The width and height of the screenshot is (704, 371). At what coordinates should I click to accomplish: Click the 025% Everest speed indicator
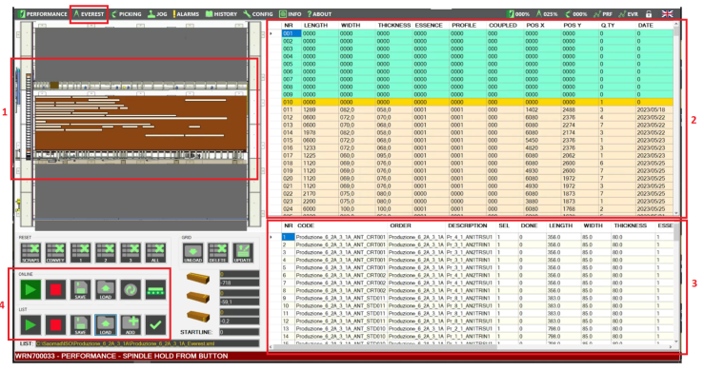click(547, 14)
